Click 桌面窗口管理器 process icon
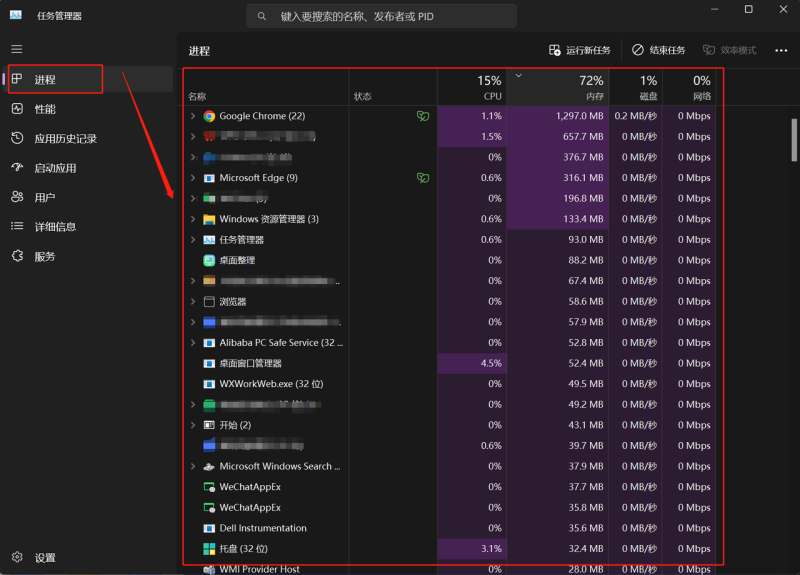 pyautogui.click(x=209, y=363)
